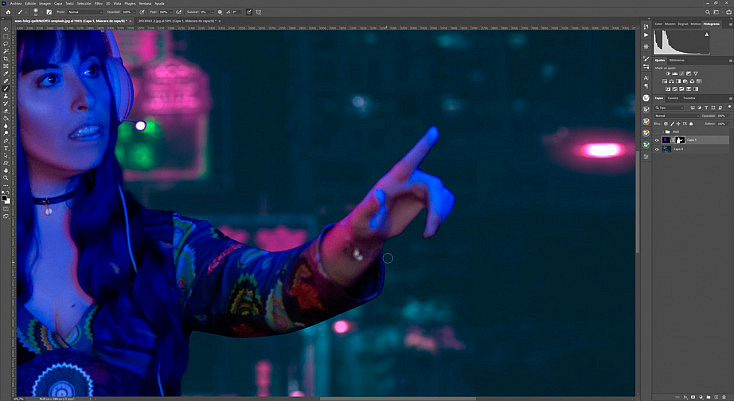Switch to second document tab
This screenshot has width=734, height=401.
pos(177,21)
